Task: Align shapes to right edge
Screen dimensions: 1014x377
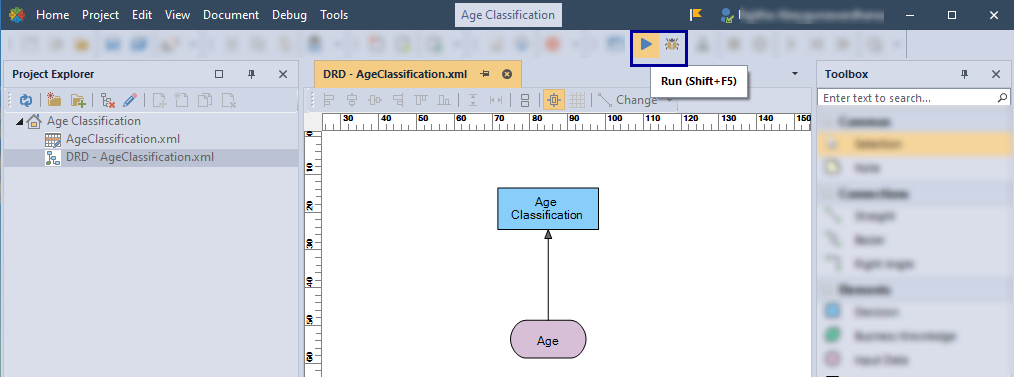Action: click(398, 100)
